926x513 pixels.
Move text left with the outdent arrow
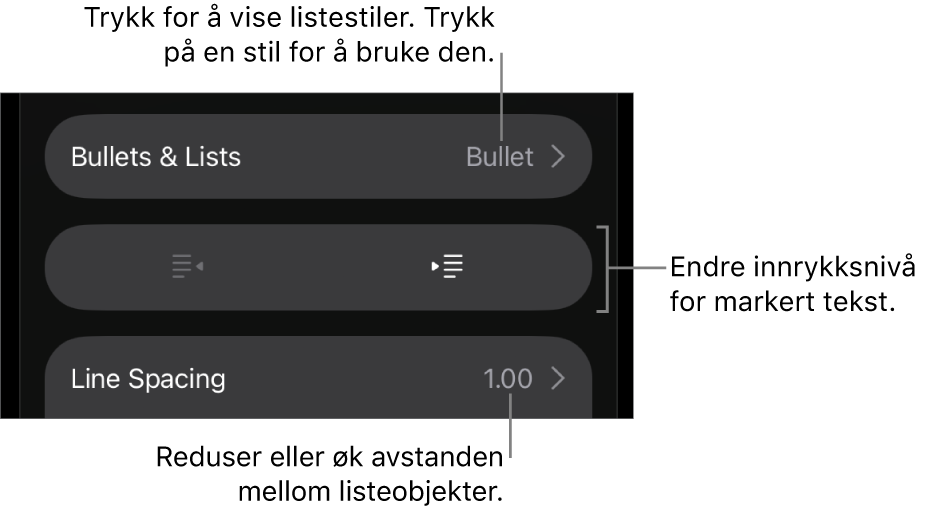199,267
